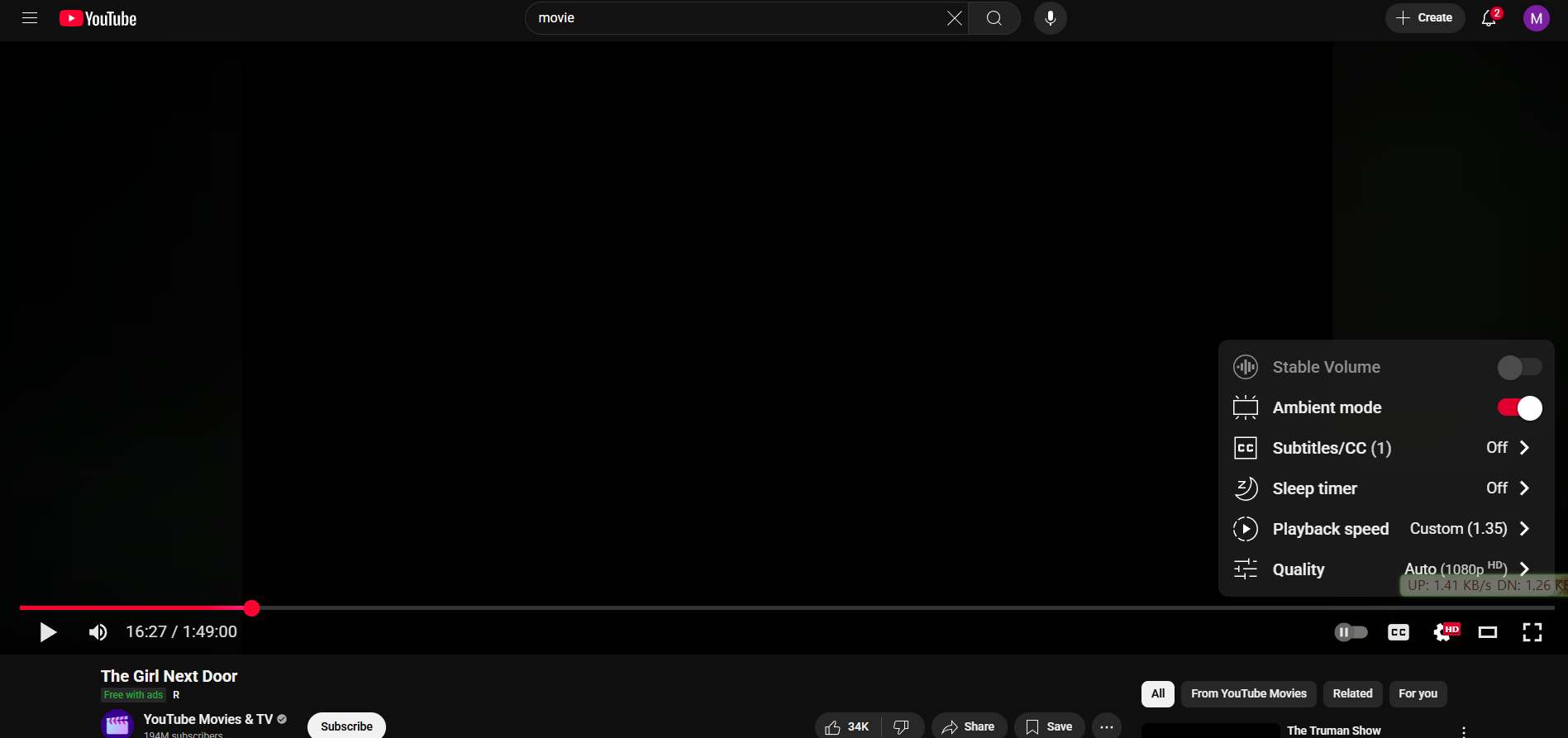Open the hamburger guide menu
Viewport: 1568px width, 738px height.
tap(30, 18)
